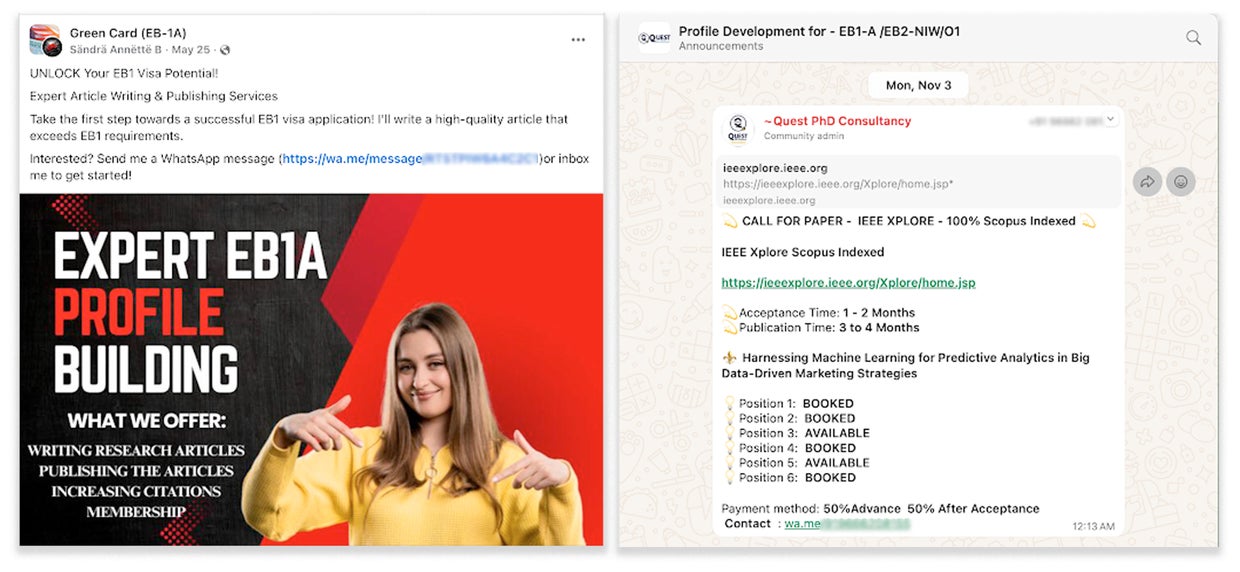1240x572 pixels.
Task: Expand the message options chevron
Action: coord(1109,120)
